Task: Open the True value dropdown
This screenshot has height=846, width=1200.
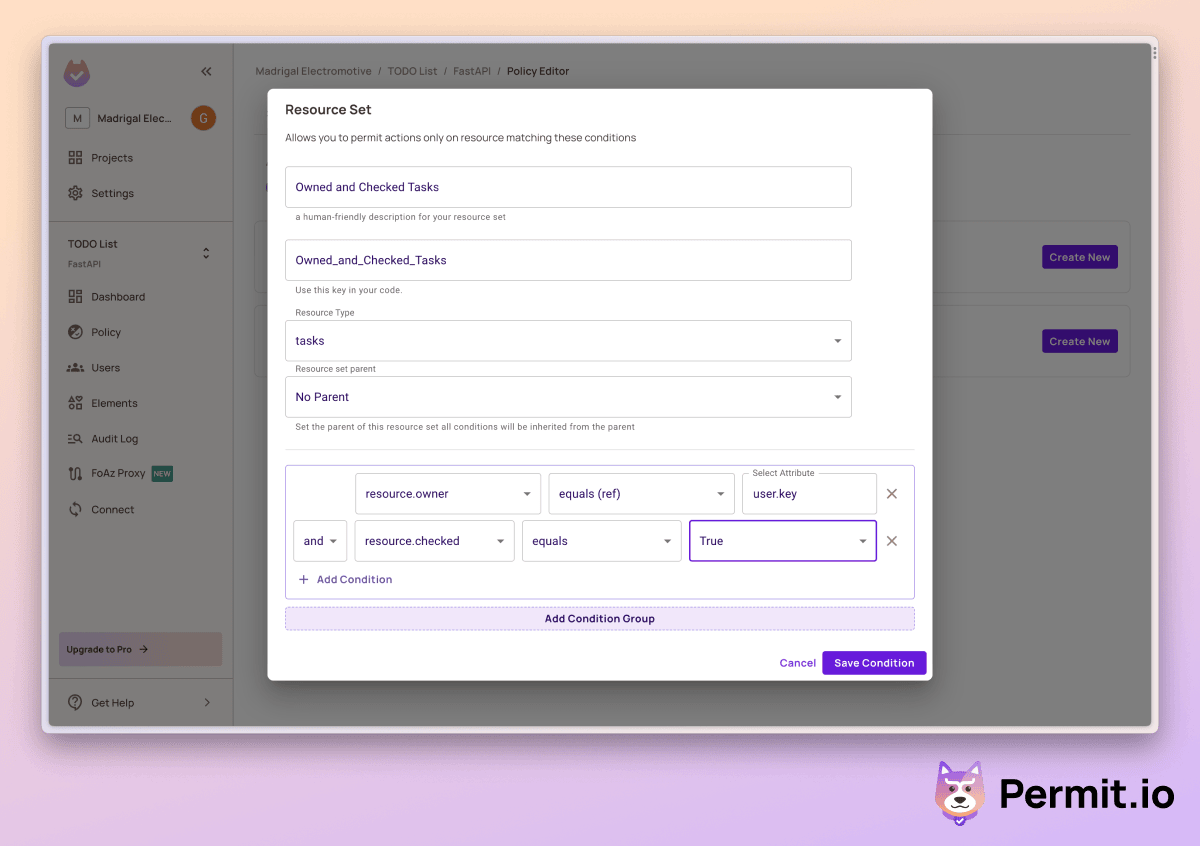Action: 782,541
